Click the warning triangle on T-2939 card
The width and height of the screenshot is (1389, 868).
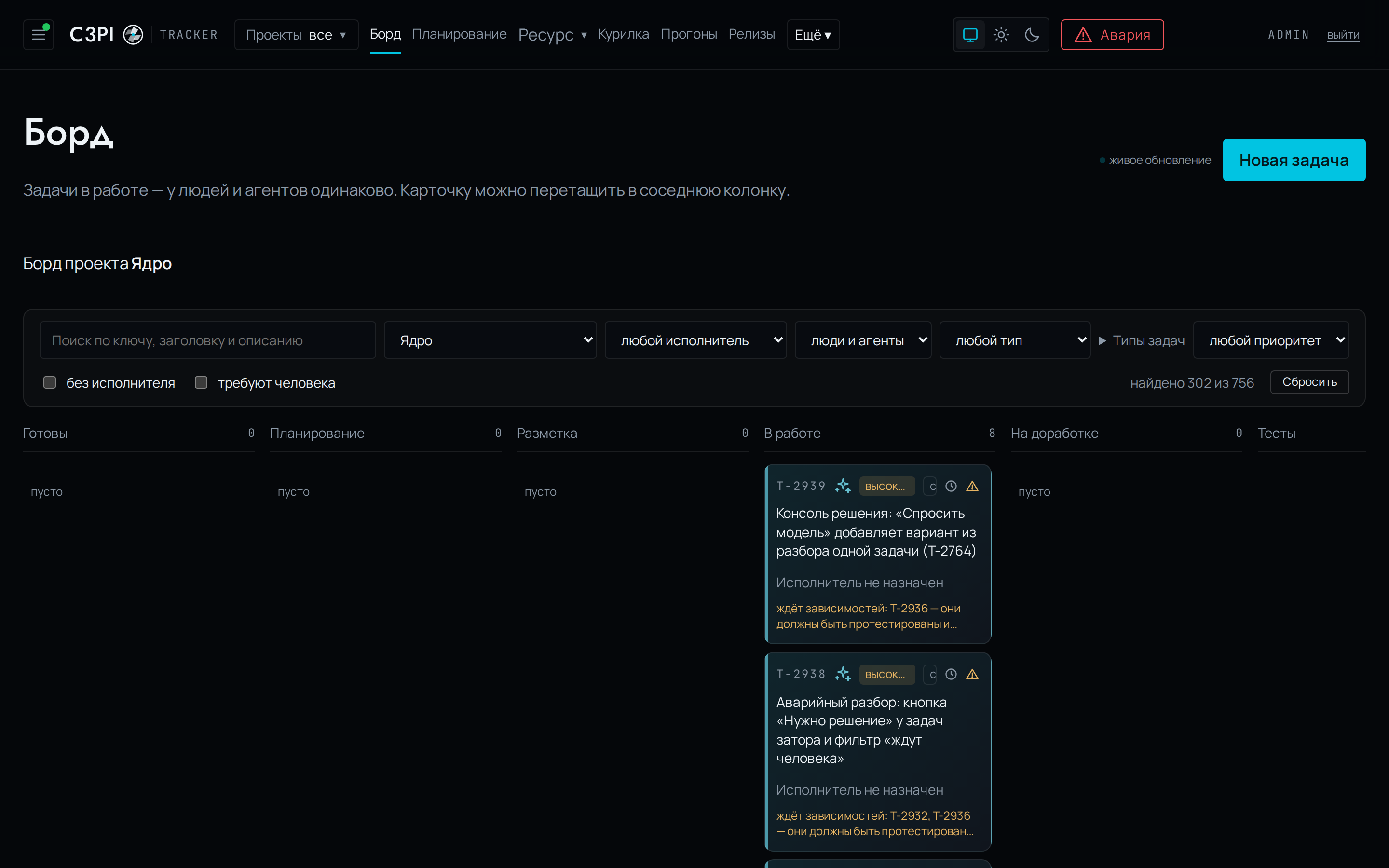coord(972,486)
